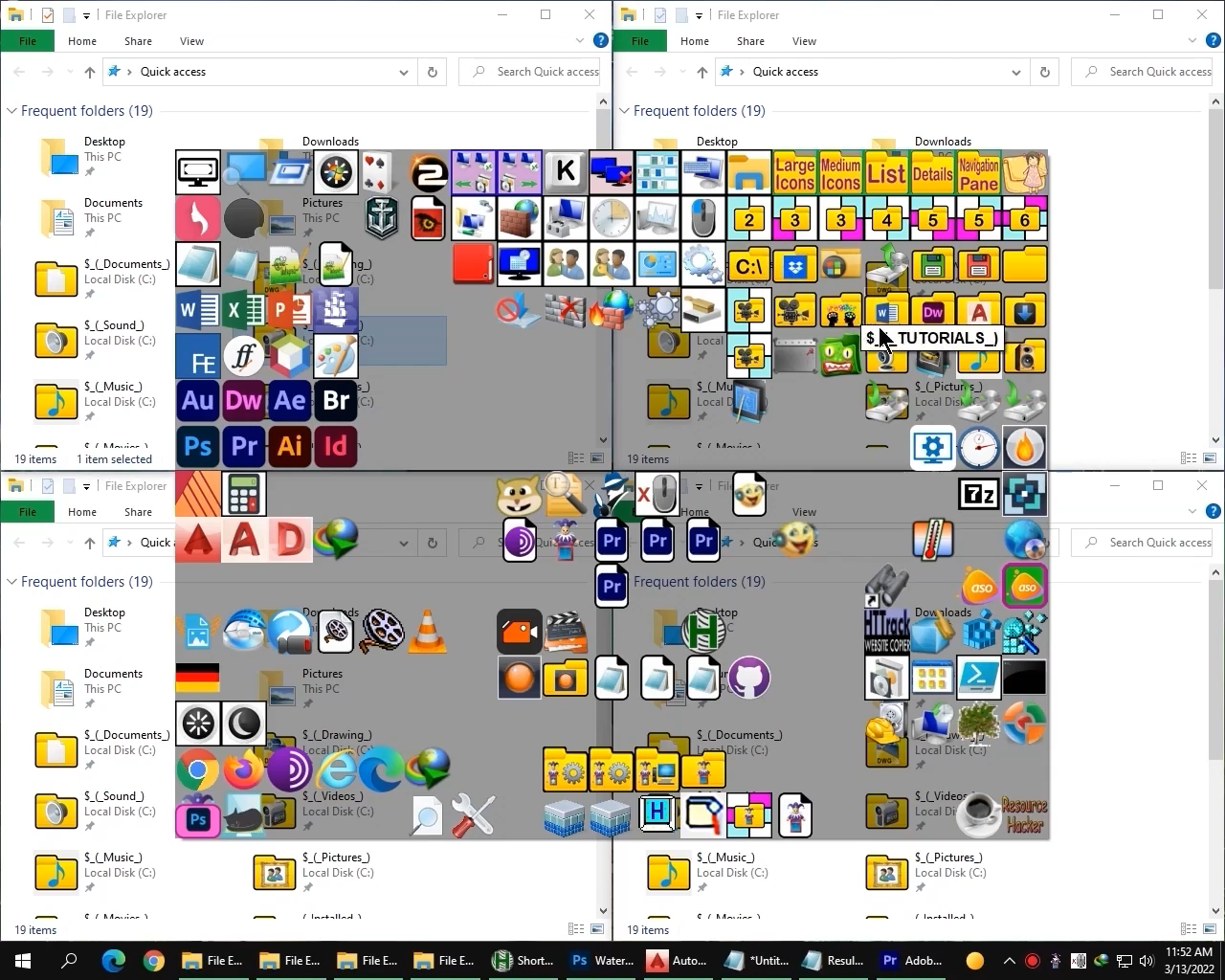Viewport: 1225px width, 980px height.
Task: Collapse Frequent folders in bottom-left Explorer
Action: pyautogui.click(x=11, y=582)
